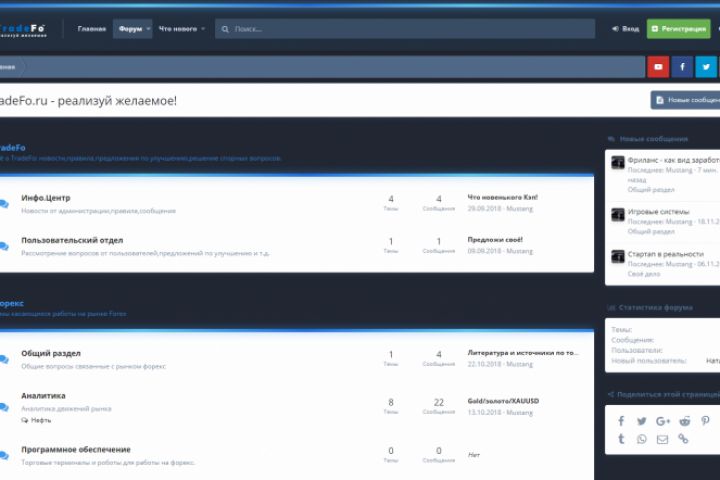720x480 pixels.
Task: Copy page link via chain icon
Action: [683, 439]
